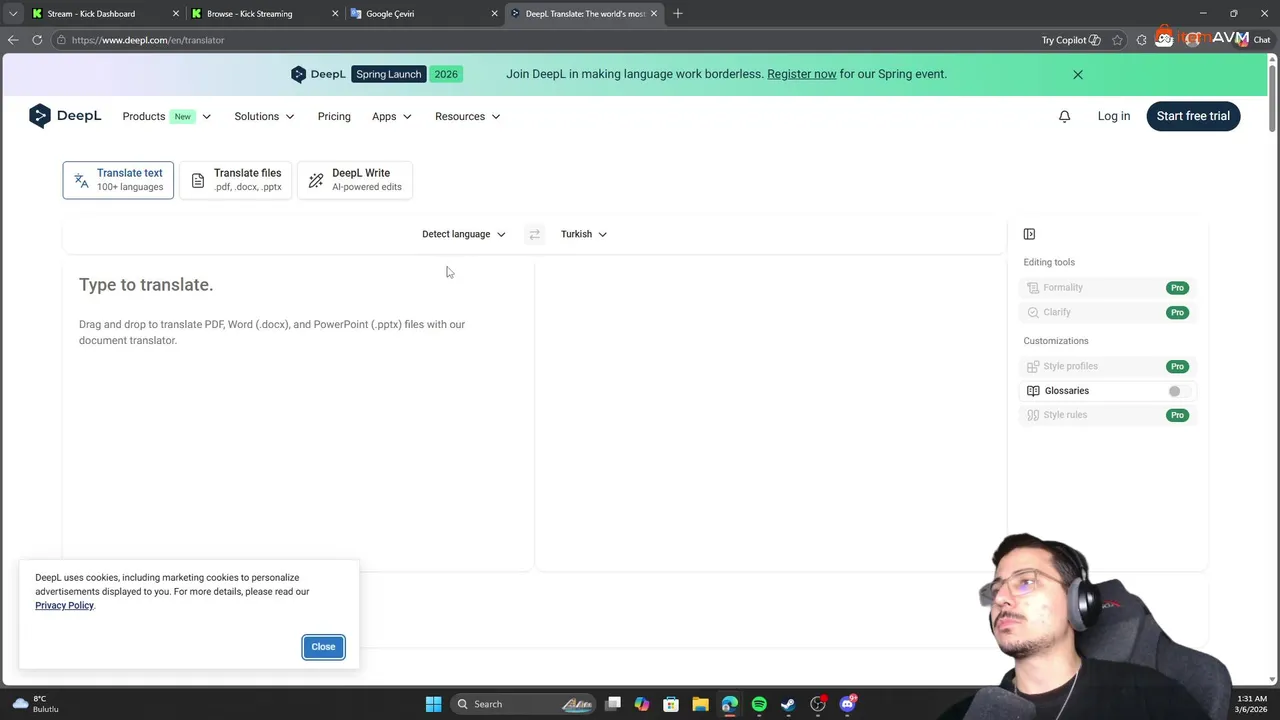Image resolution: width=1280 pixels, height=720 pixels.
Task: Open the Windows Start menu
Action: tap(433, 704)
